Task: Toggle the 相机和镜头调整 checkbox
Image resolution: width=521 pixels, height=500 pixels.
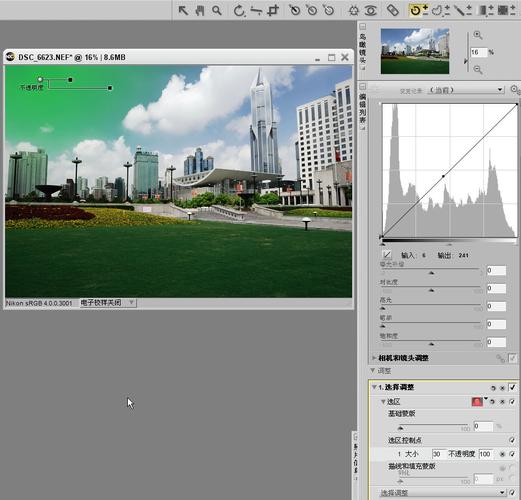Action: pyautogui.click(x=512, y=358)
